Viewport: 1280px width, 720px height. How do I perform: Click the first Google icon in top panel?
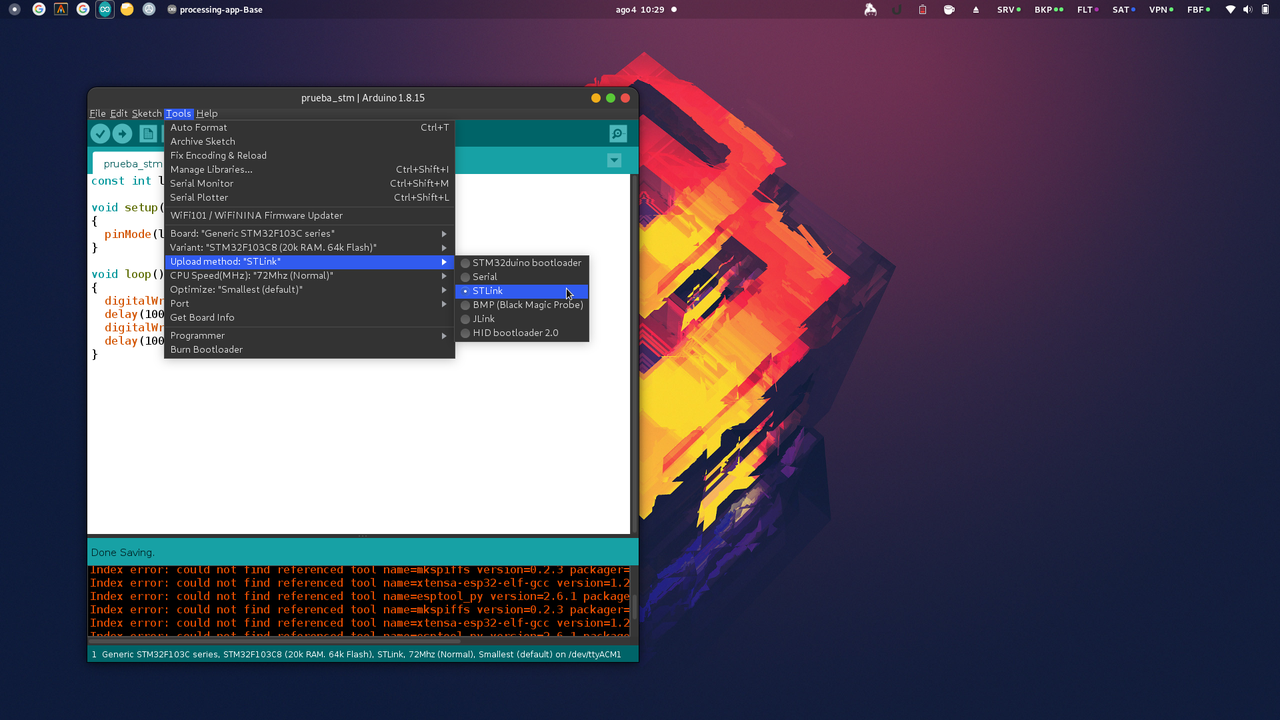click(39, 9)
